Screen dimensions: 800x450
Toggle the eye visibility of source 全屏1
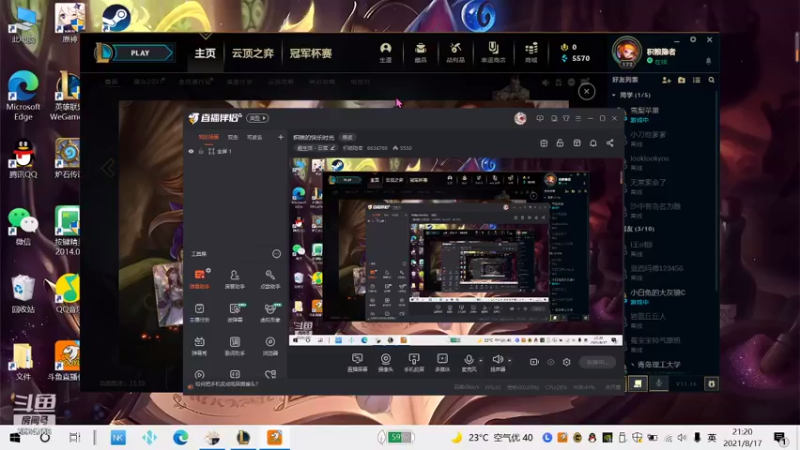click(191, 152)
